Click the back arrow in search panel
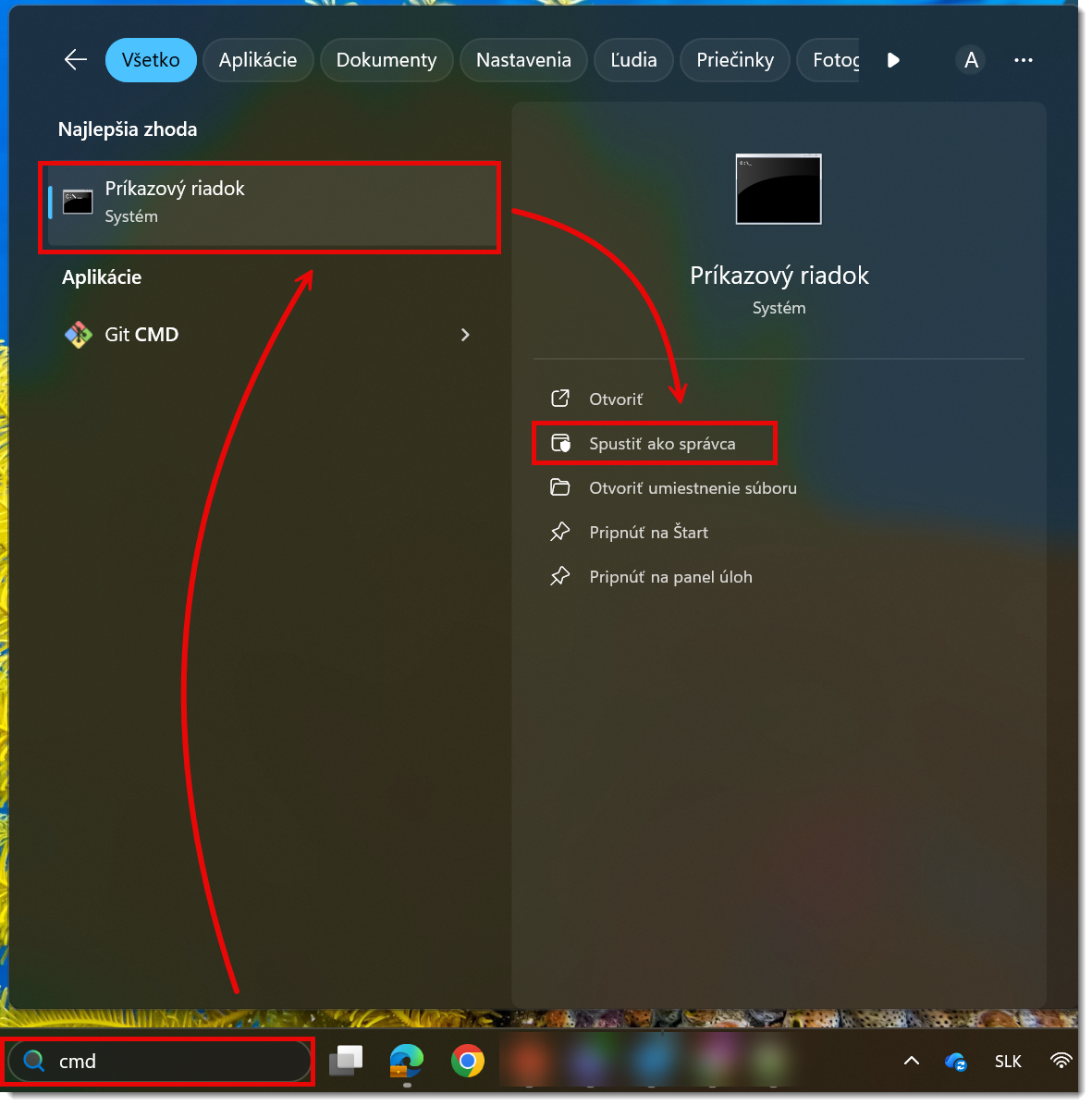Screen dimensions: 1092x1106 pyautogui.click(x=76, y=60)
